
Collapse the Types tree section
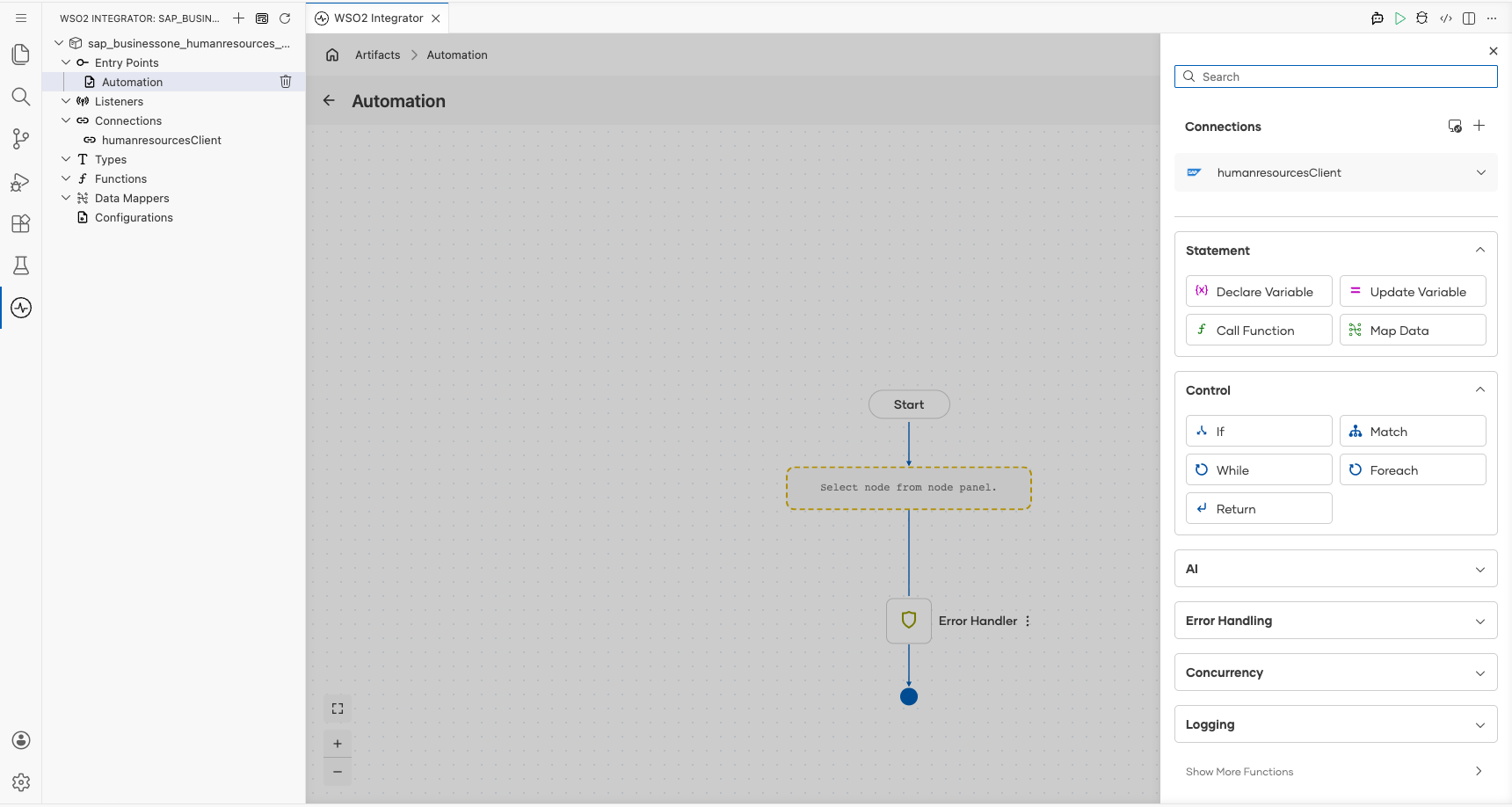coord(66,159)
